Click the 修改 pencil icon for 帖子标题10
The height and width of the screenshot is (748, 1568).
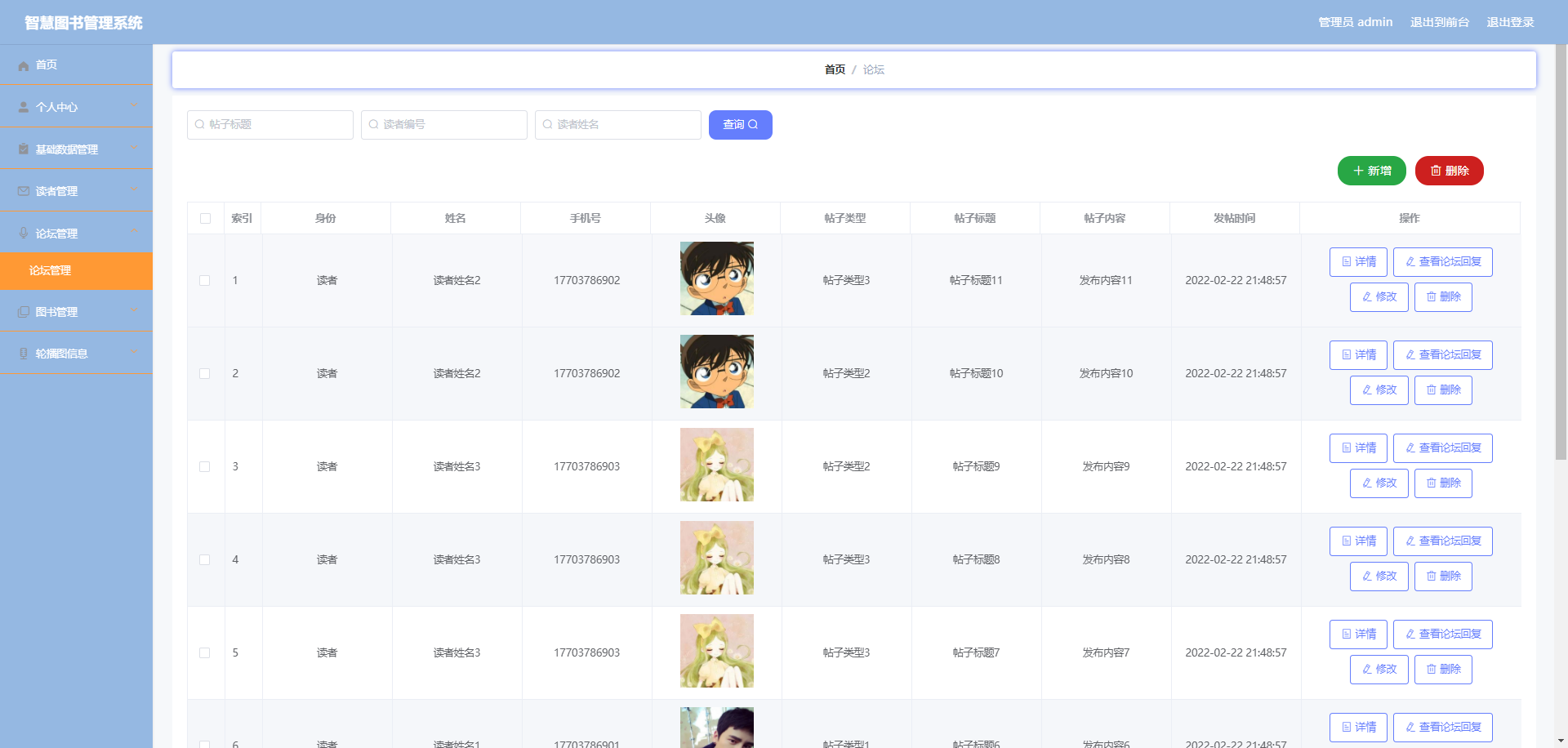pos(1367,390)
